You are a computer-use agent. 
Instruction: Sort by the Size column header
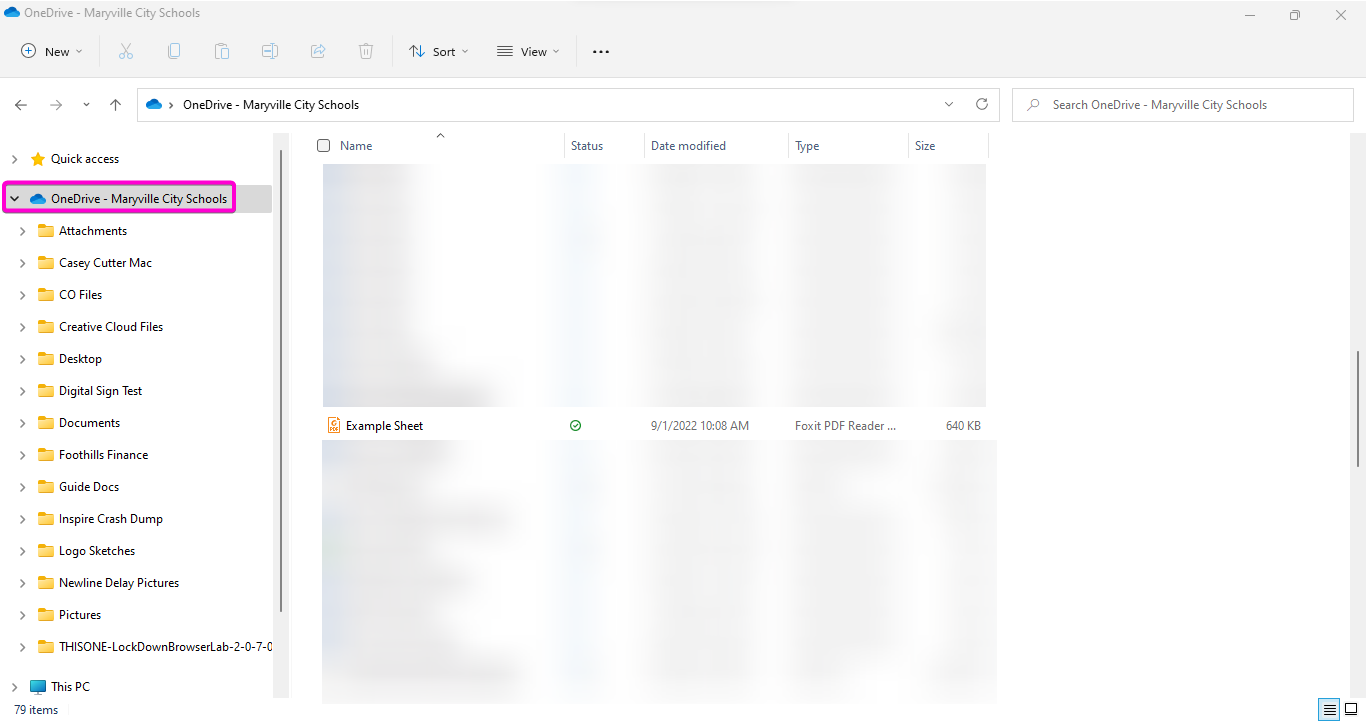[x=925, y=146]
